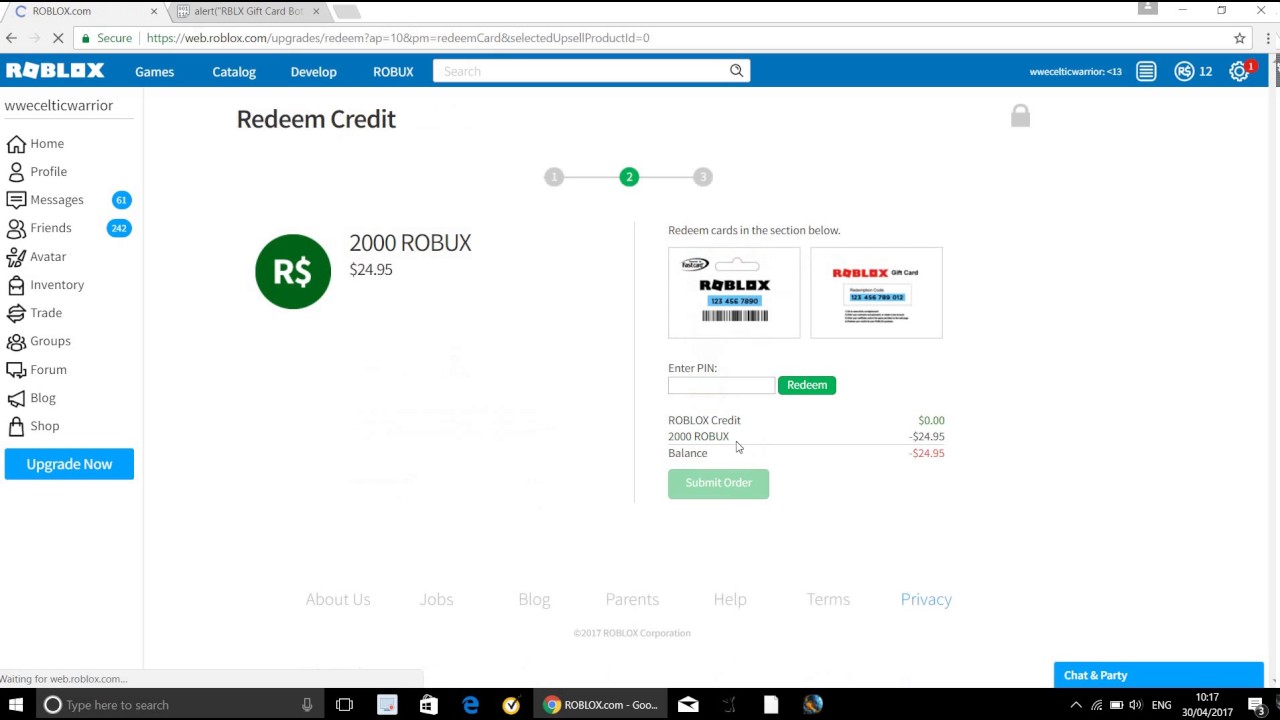Viewport: 1280px width, 720px height.
Task: Click the wwecelticwarrior sidebar name
Action: pyautogui.click(x=58, y=105)
